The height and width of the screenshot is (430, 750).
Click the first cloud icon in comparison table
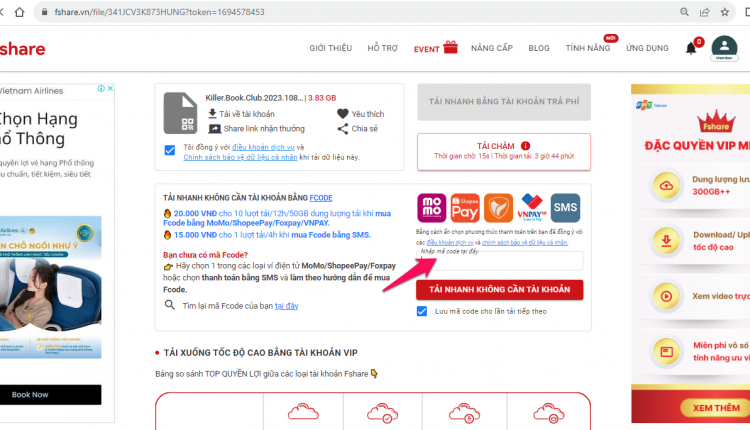(303, 412)
